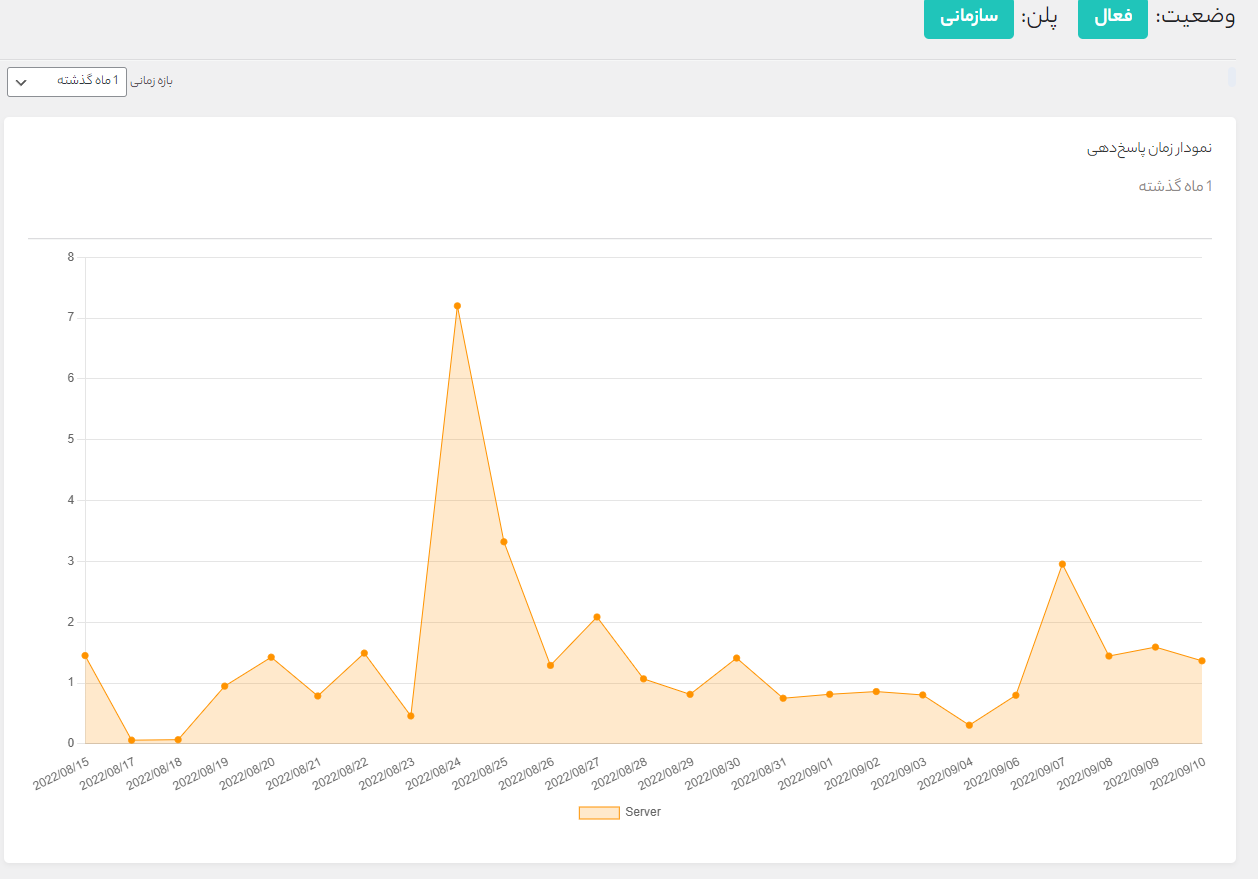Toggle the Server series via legend color box
The height and width of the screenshot is (879, 1258).
pos(599,813)
